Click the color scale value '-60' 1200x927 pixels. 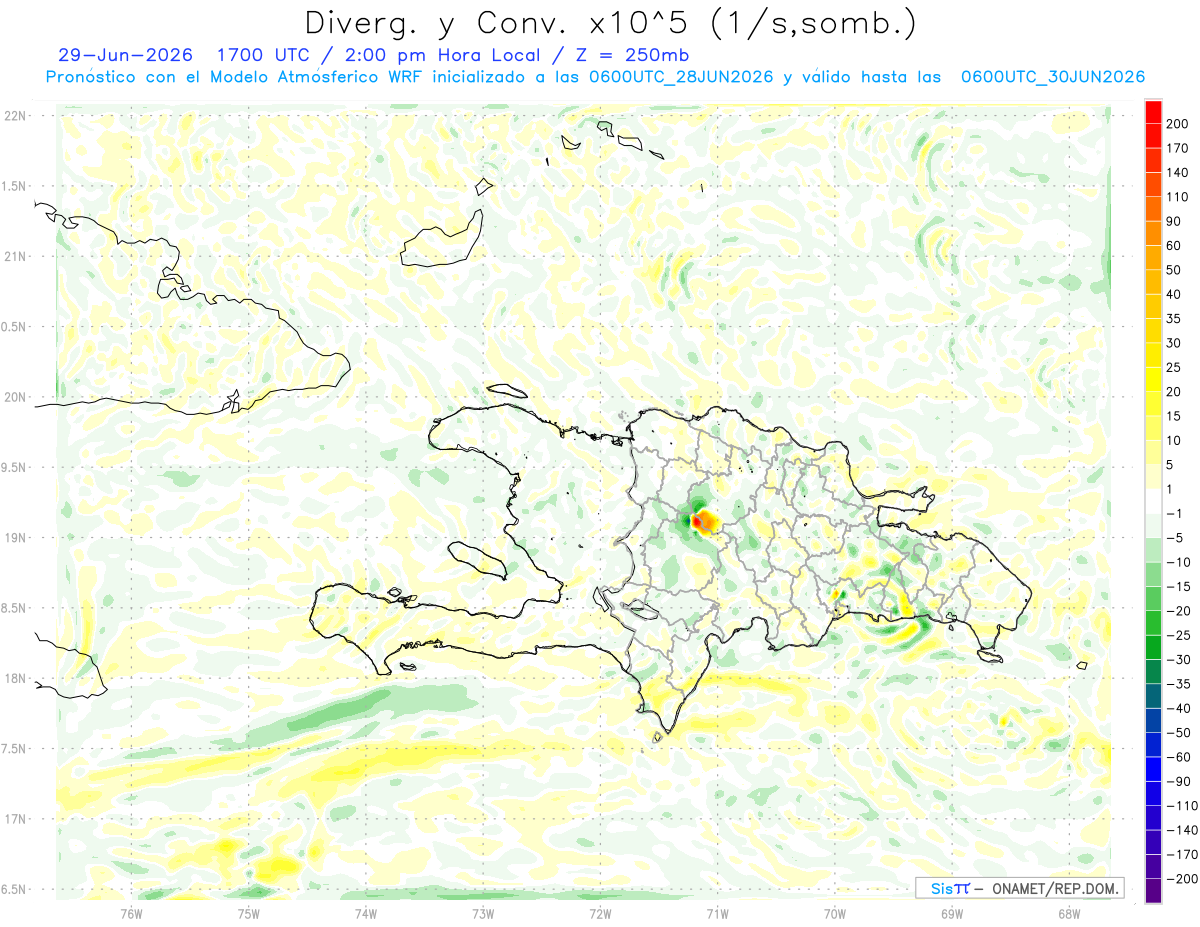[x=1179, y=757]
